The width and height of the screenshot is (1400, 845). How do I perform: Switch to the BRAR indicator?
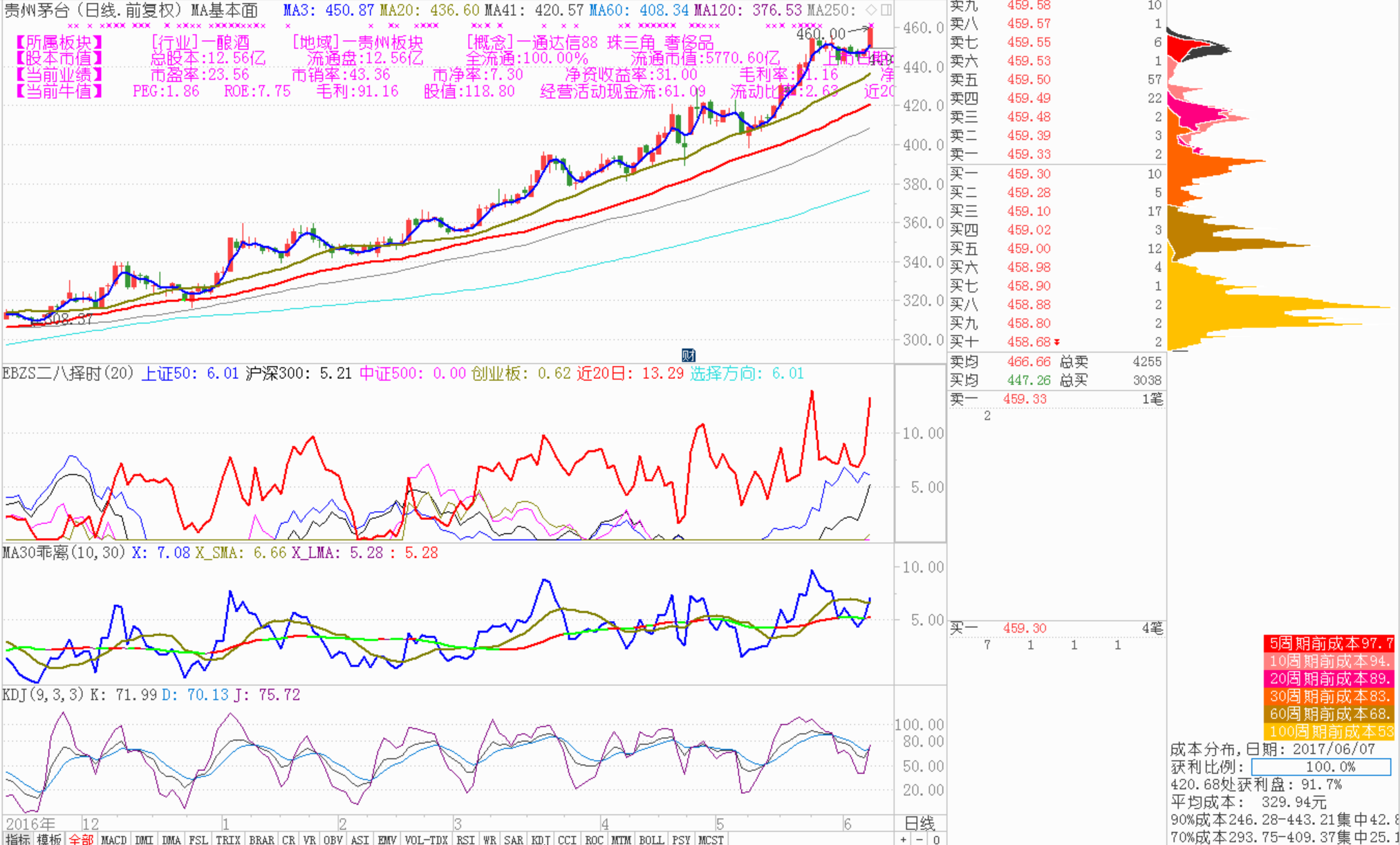[261, 839]
